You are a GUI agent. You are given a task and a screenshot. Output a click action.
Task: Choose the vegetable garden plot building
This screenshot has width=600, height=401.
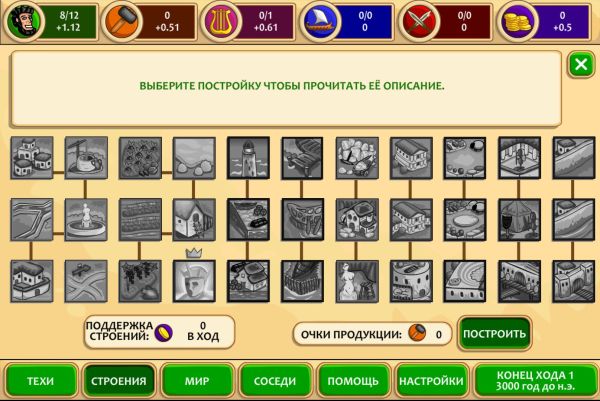pos(140,158)
